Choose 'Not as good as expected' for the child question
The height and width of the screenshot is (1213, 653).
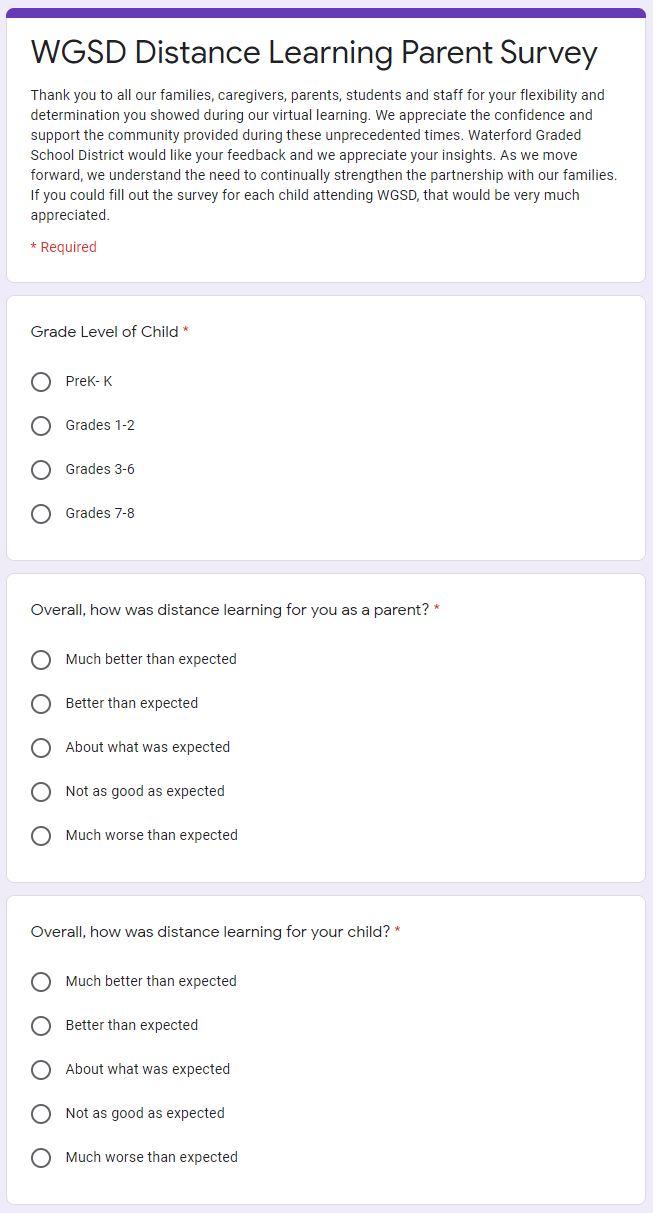click(41, 1114)
